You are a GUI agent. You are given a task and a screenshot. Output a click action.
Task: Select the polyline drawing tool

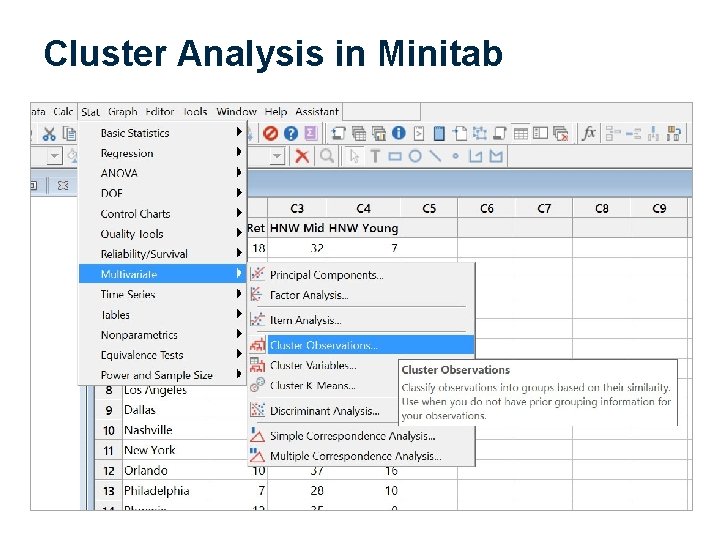coord(475,157)
